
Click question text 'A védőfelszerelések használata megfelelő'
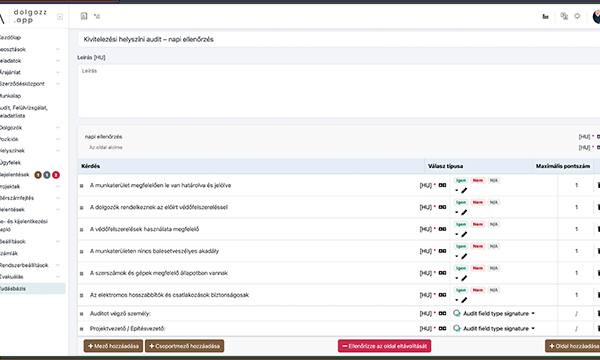pos(145,229)
